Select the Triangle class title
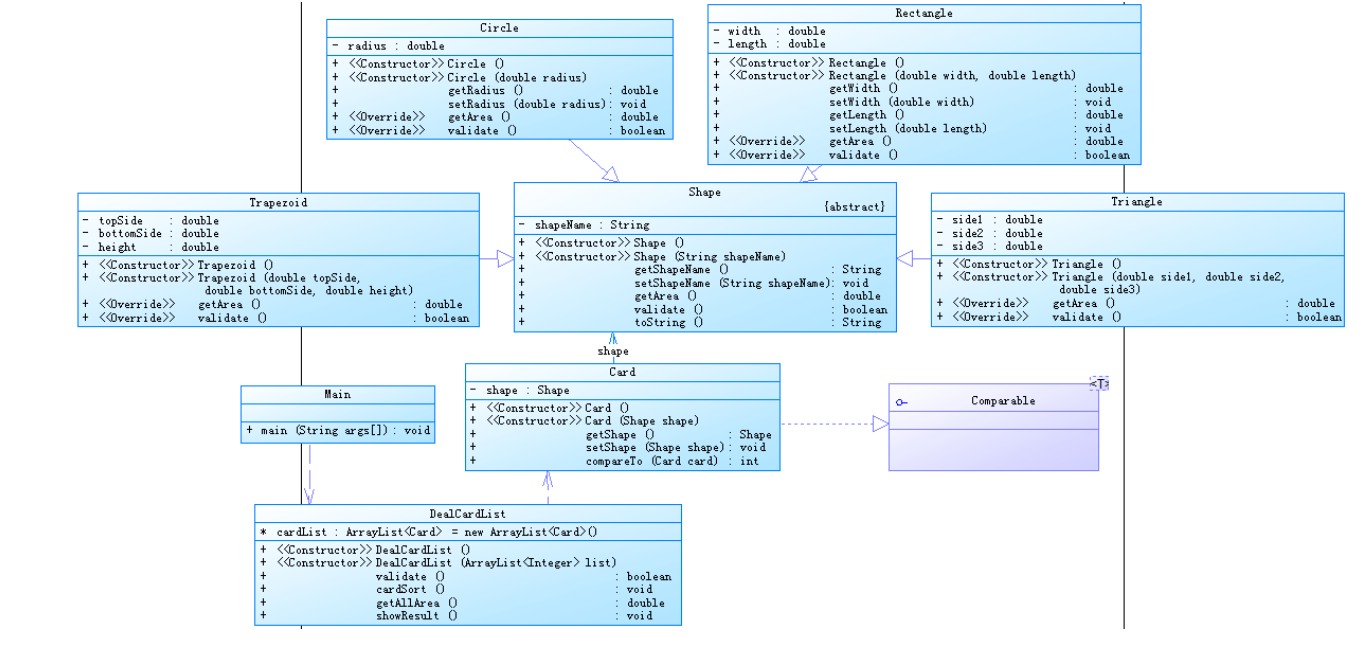 tap(1137, 202)
